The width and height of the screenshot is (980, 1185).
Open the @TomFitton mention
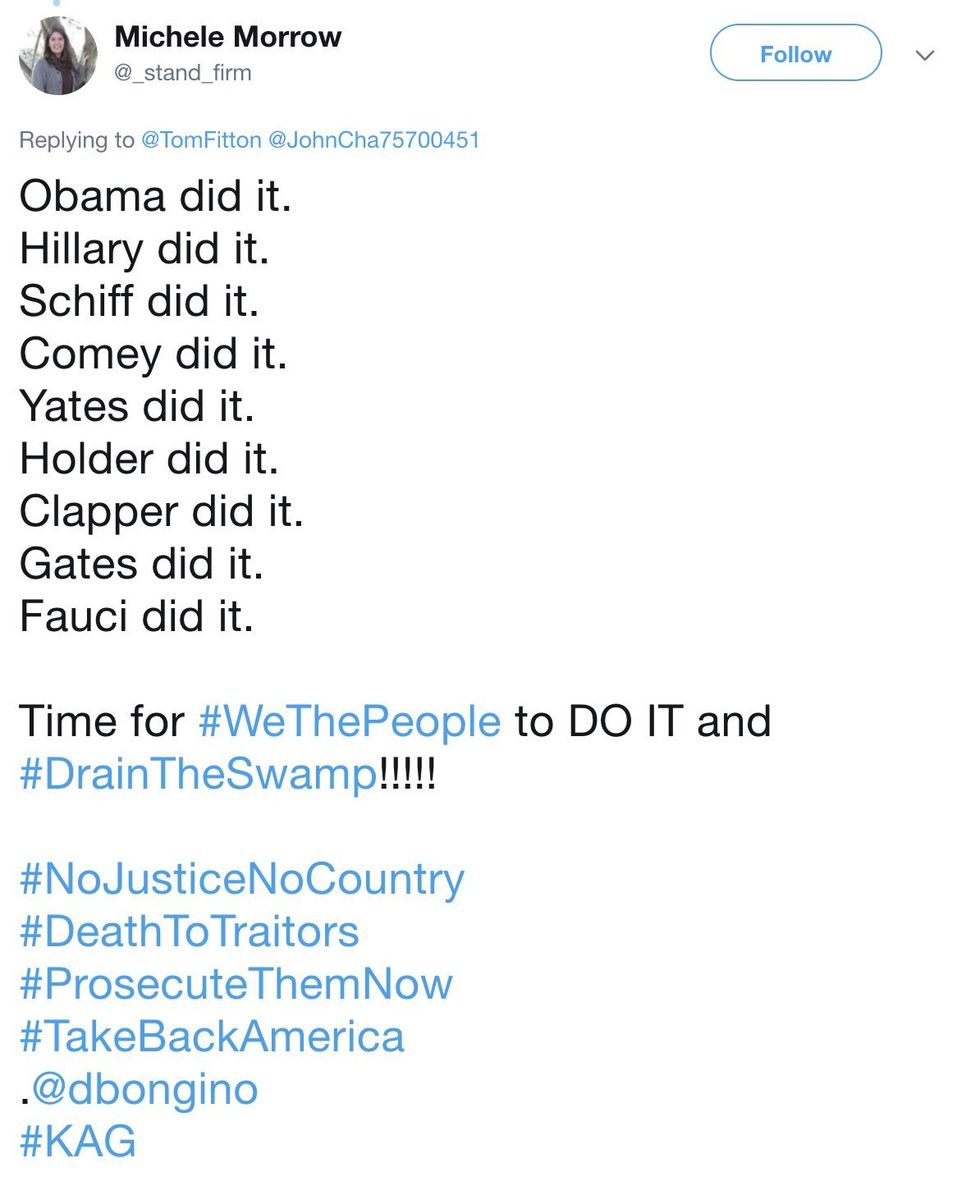200,140
